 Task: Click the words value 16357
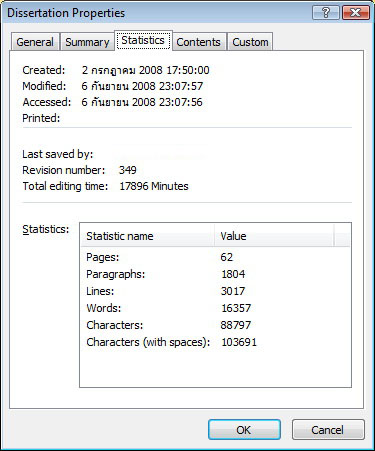click(236, 308)
